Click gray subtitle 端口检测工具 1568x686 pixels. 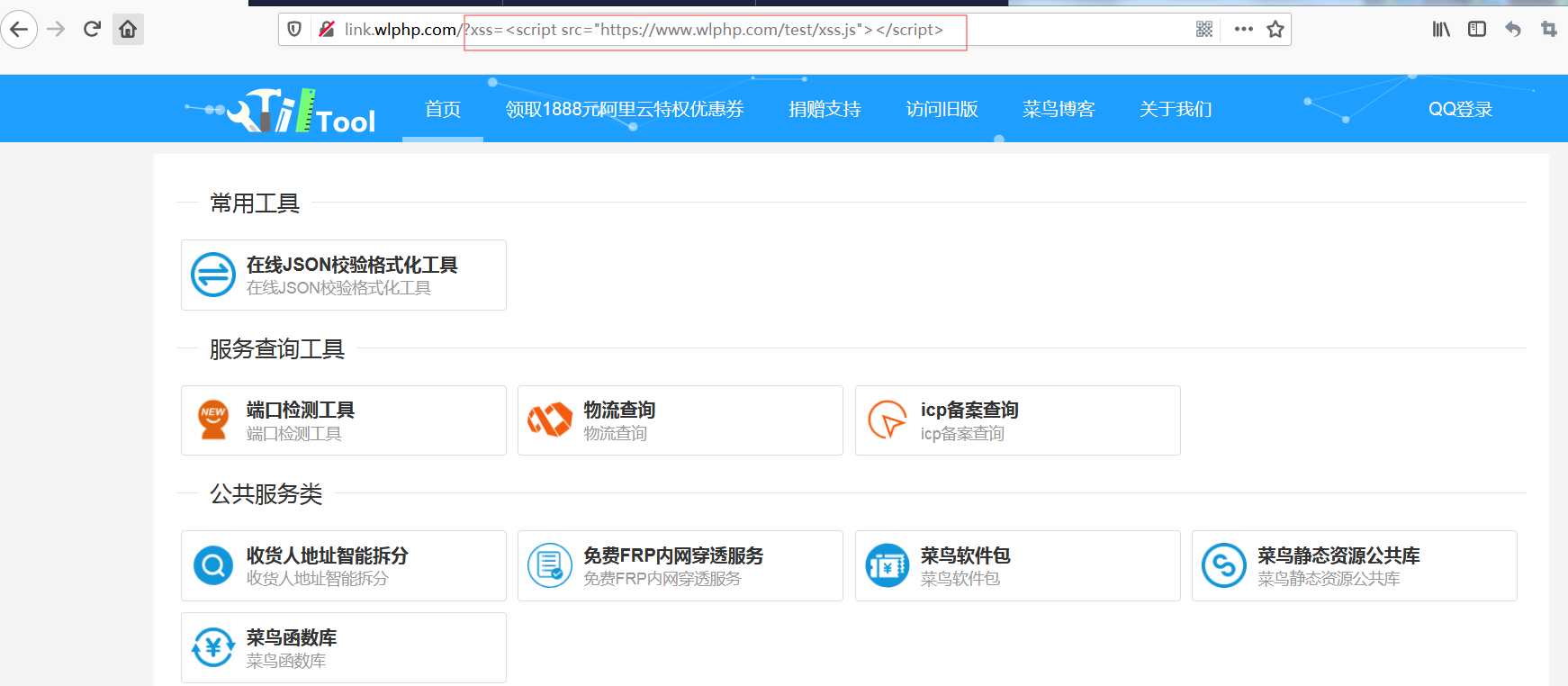point(294,434)
